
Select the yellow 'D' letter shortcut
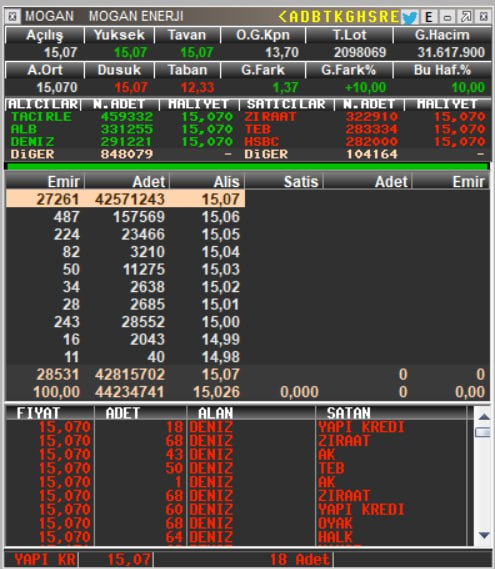(x=304, y=17)
